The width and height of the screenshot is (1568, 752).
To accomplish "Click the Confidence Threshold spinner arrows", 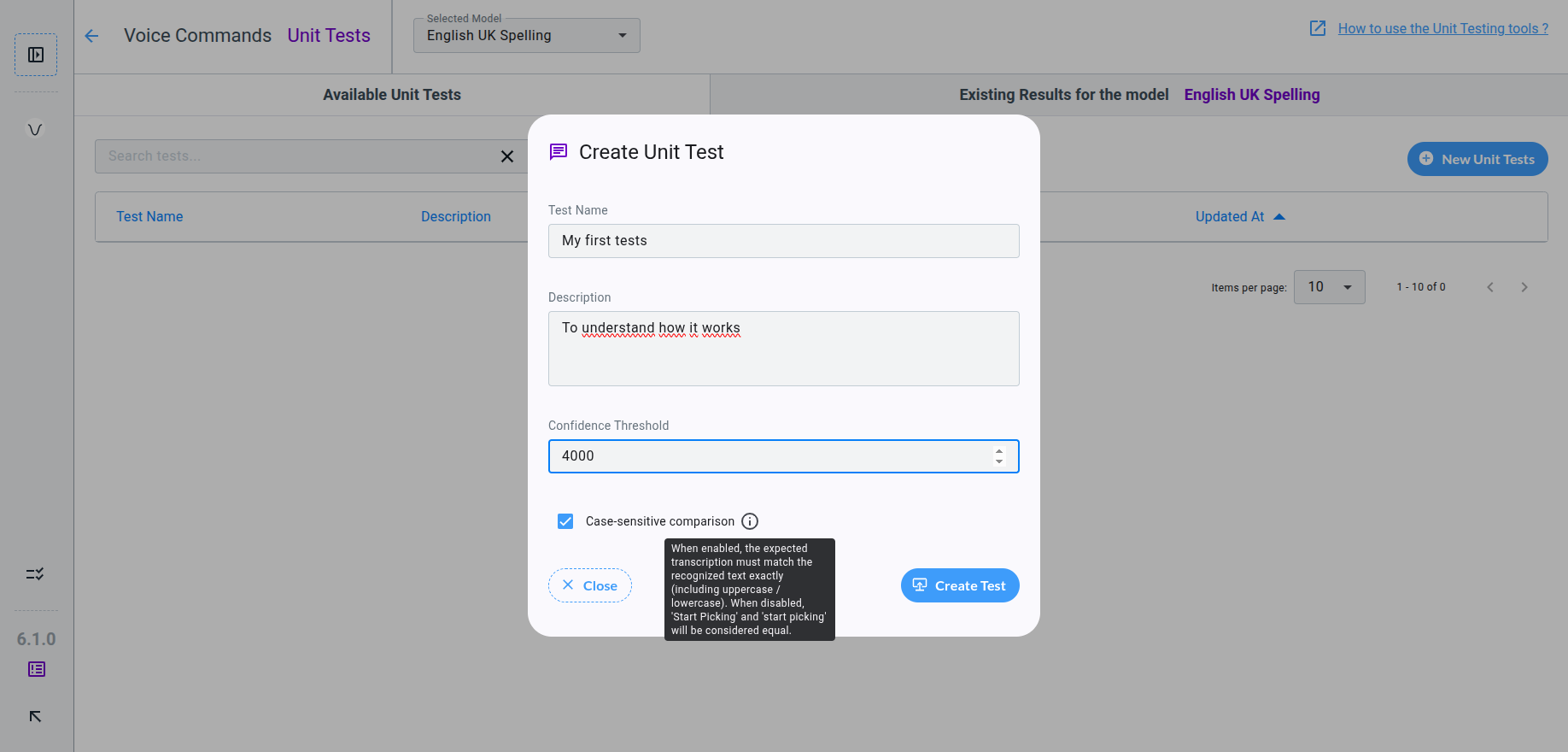I will [x=999, y=456].
